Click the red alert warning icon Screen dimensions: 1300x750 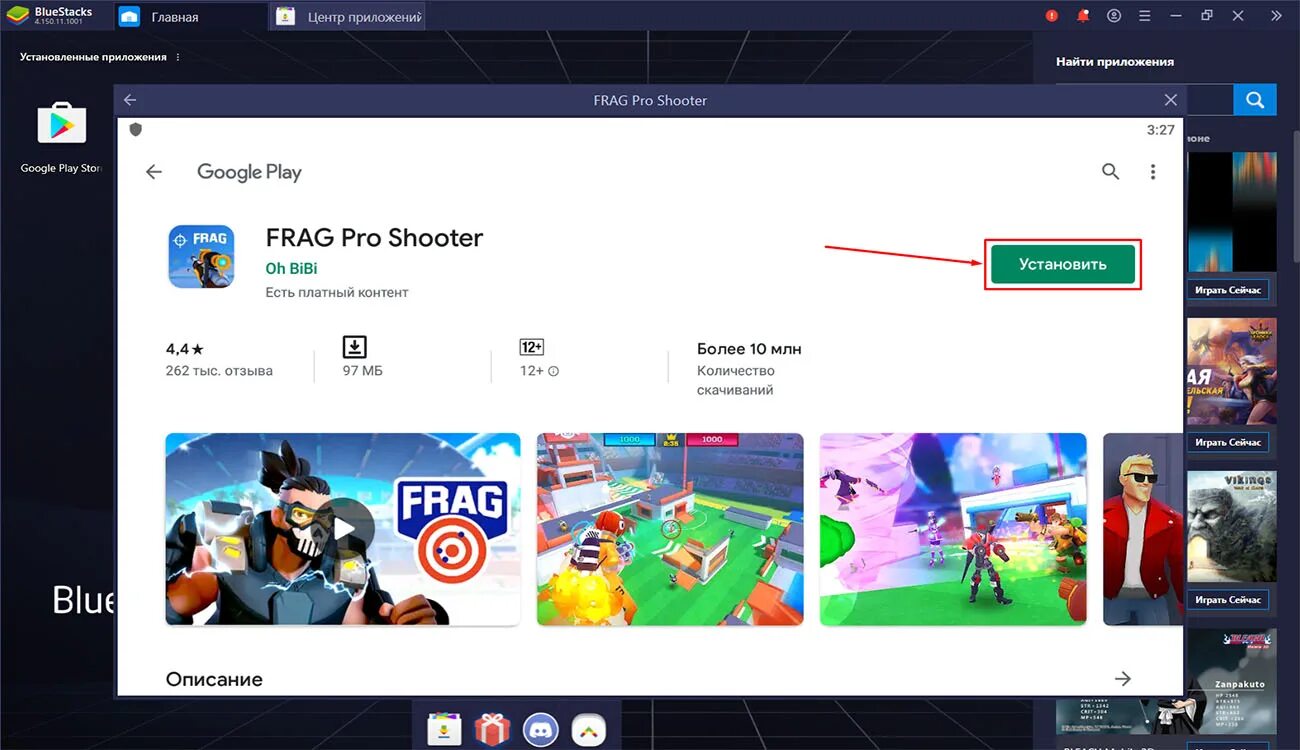click(1051, 16)
